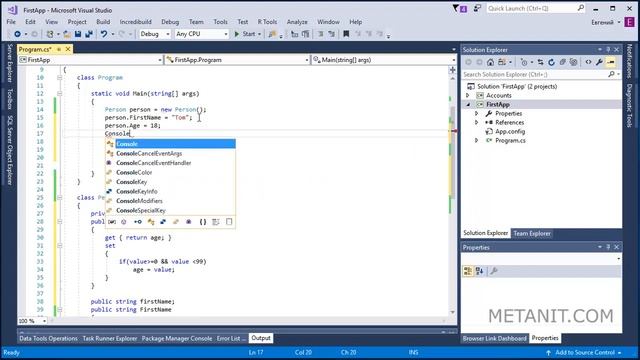
Task: Open the Debug configuration dropdown
Action: point(155,34)
